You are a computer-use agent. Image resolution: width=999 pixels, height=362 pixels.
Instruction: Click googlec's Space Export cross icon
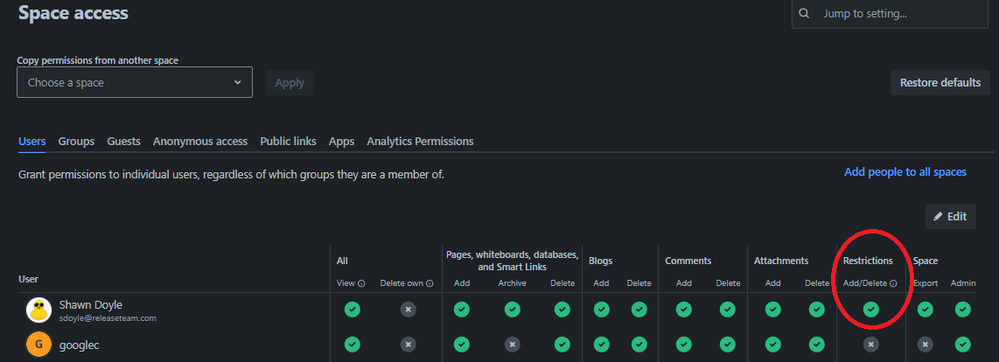pyautogui.click(x=925, y=345)
